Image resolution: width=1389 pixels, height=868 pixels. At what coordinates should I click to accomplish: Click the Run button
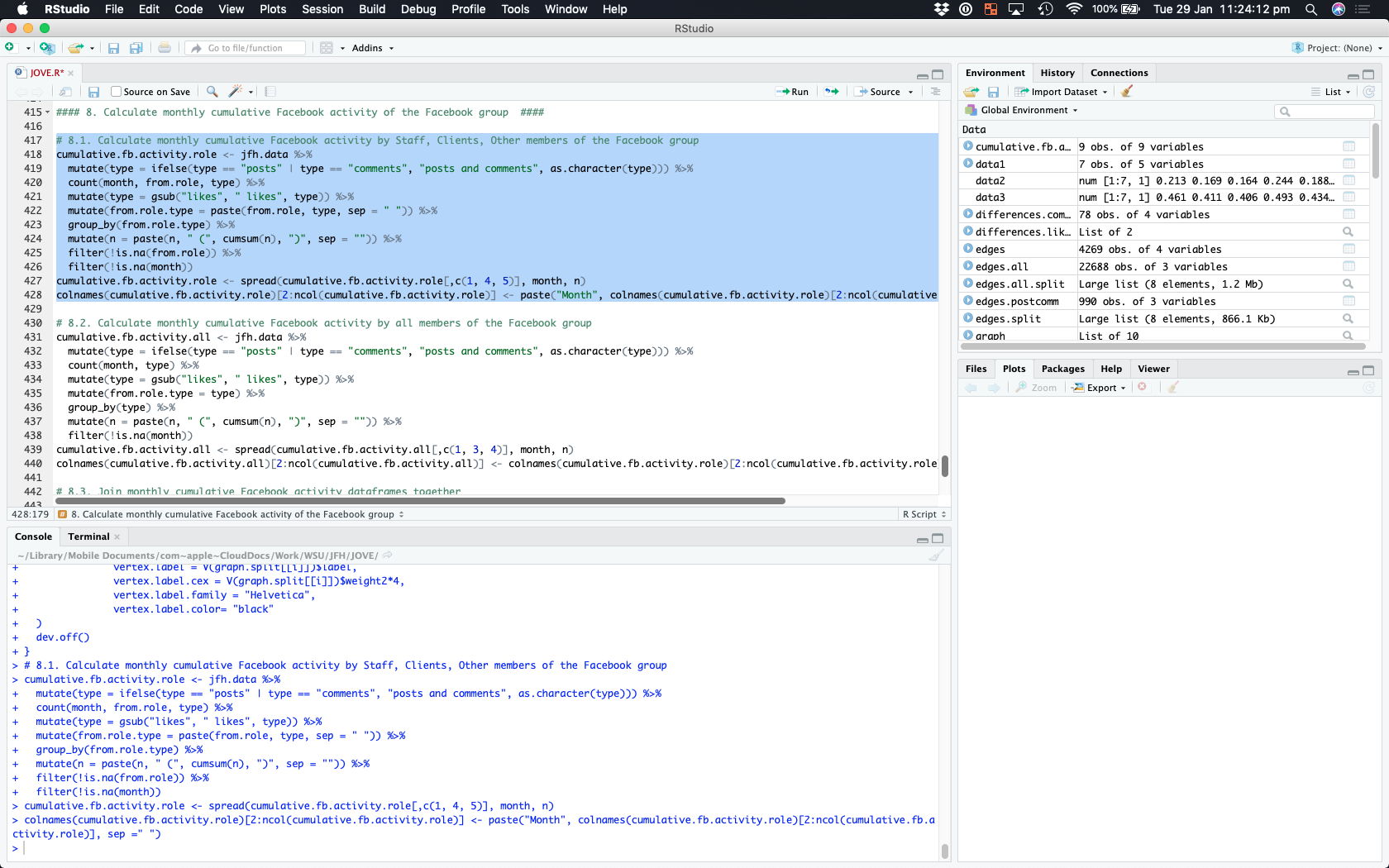[792, 92]
